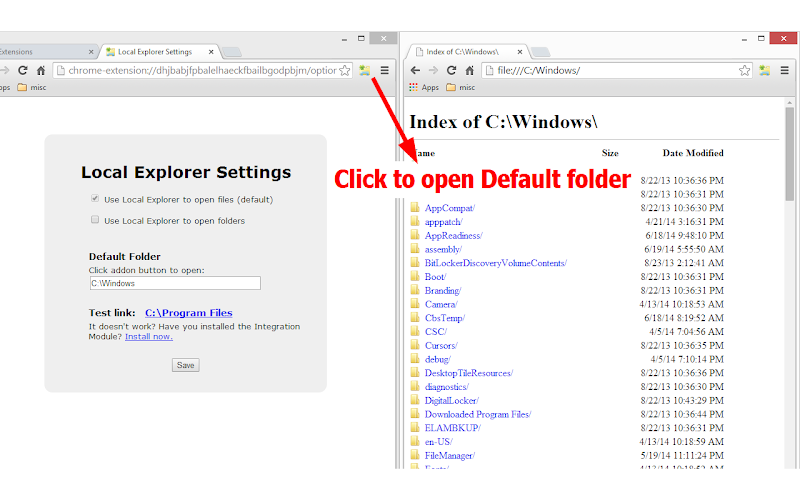Viewport: 800px width, 500px height.
Task: Enable Use Local Explorer to open folders
Action: [95, 220]
